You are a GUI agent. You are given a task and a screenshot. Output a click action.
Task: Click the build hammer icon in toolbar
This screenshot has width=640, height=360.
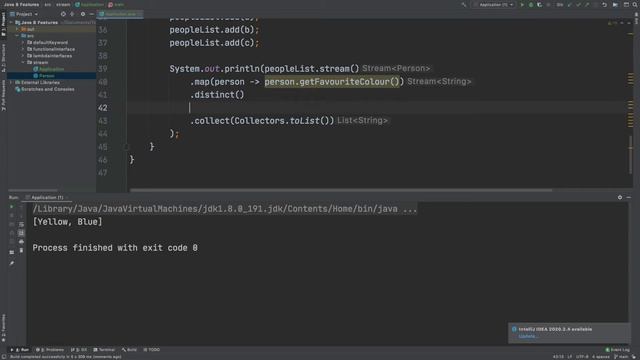pos(464,4)
